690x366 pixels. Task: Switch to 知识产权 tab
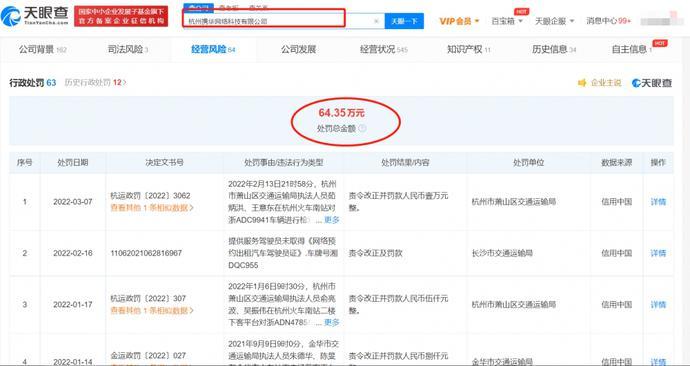coord(469,50)
